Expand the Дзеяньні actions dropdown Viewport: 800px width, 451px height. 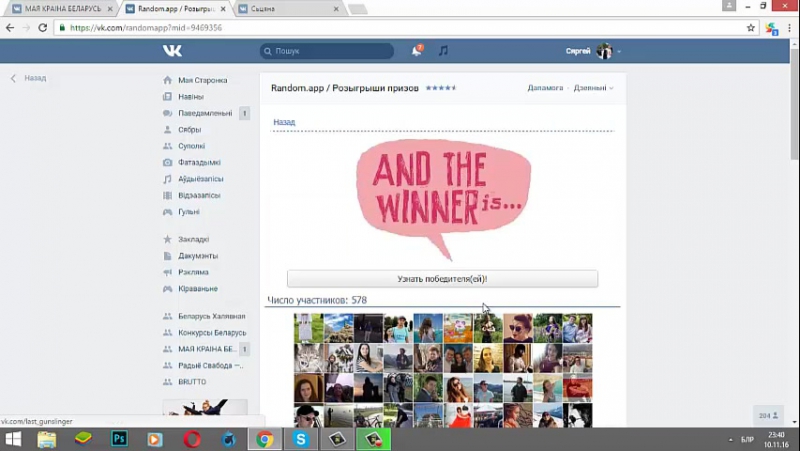(593, 88)
